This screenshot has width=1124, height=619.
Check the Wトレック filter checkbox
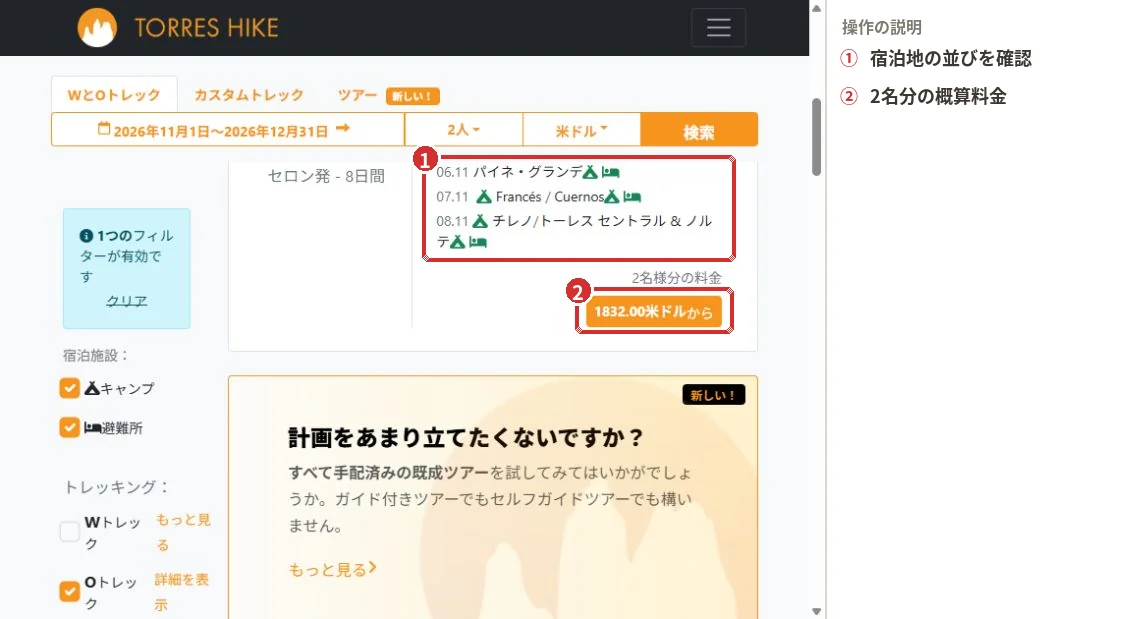(x=70, y=532)
